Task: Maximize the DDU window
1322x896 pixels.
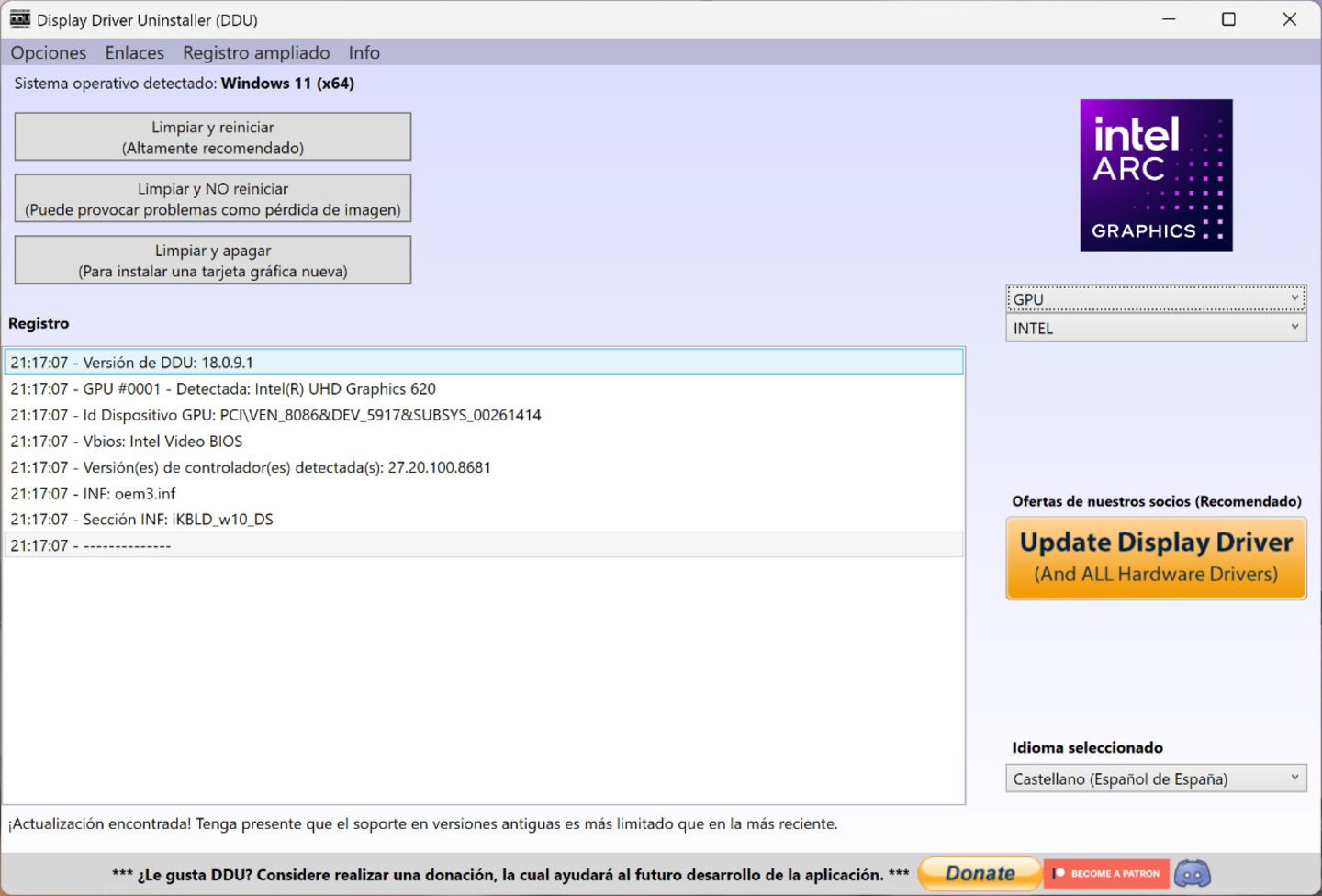Action: (1228, 19)
